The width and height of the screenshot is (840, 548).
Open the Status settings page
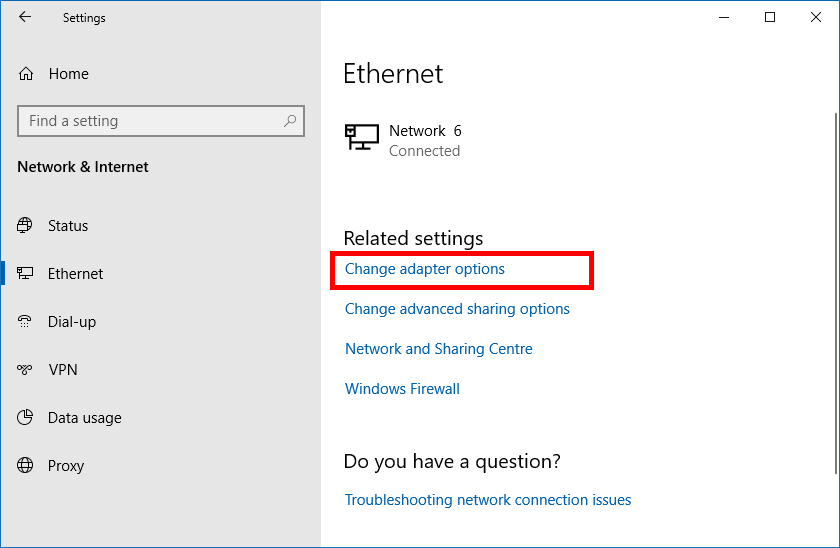[68, 226]
